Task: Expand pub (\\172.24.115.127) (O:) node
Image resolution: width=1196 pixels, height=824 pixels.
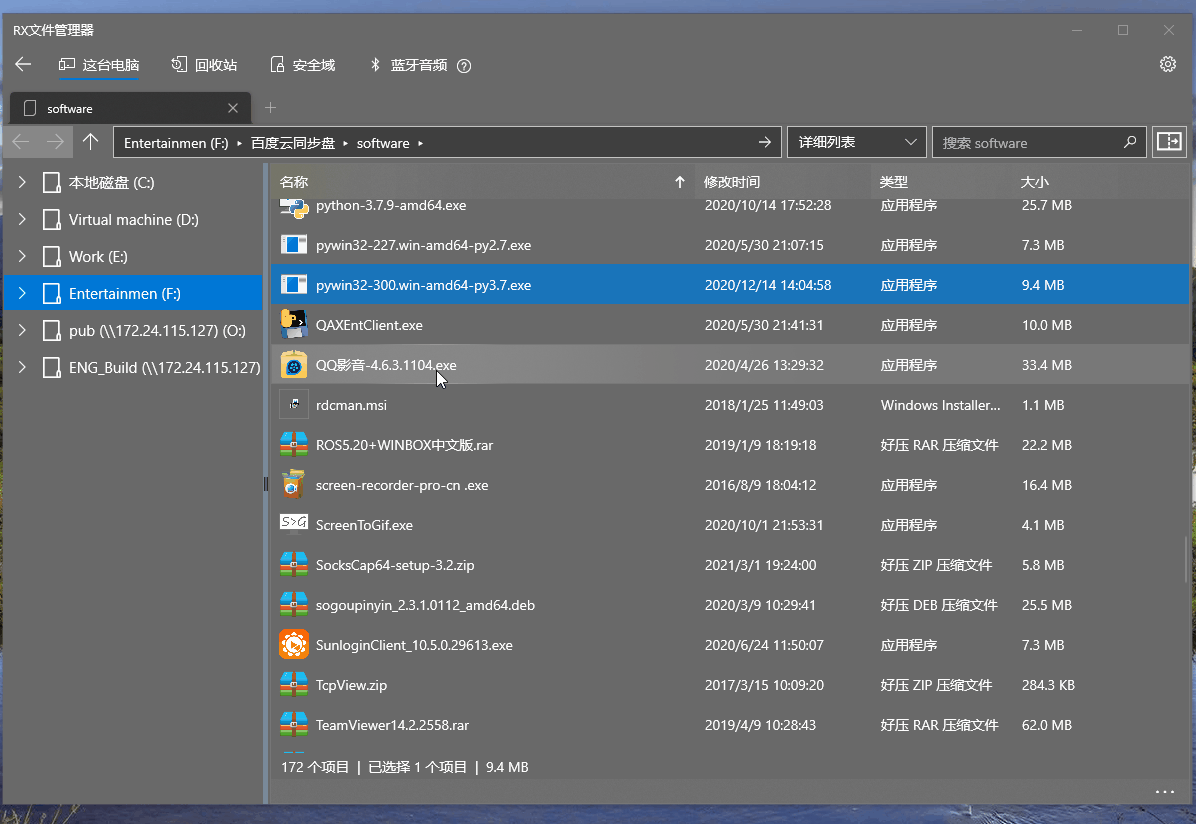Action: [x=22, y=330]
